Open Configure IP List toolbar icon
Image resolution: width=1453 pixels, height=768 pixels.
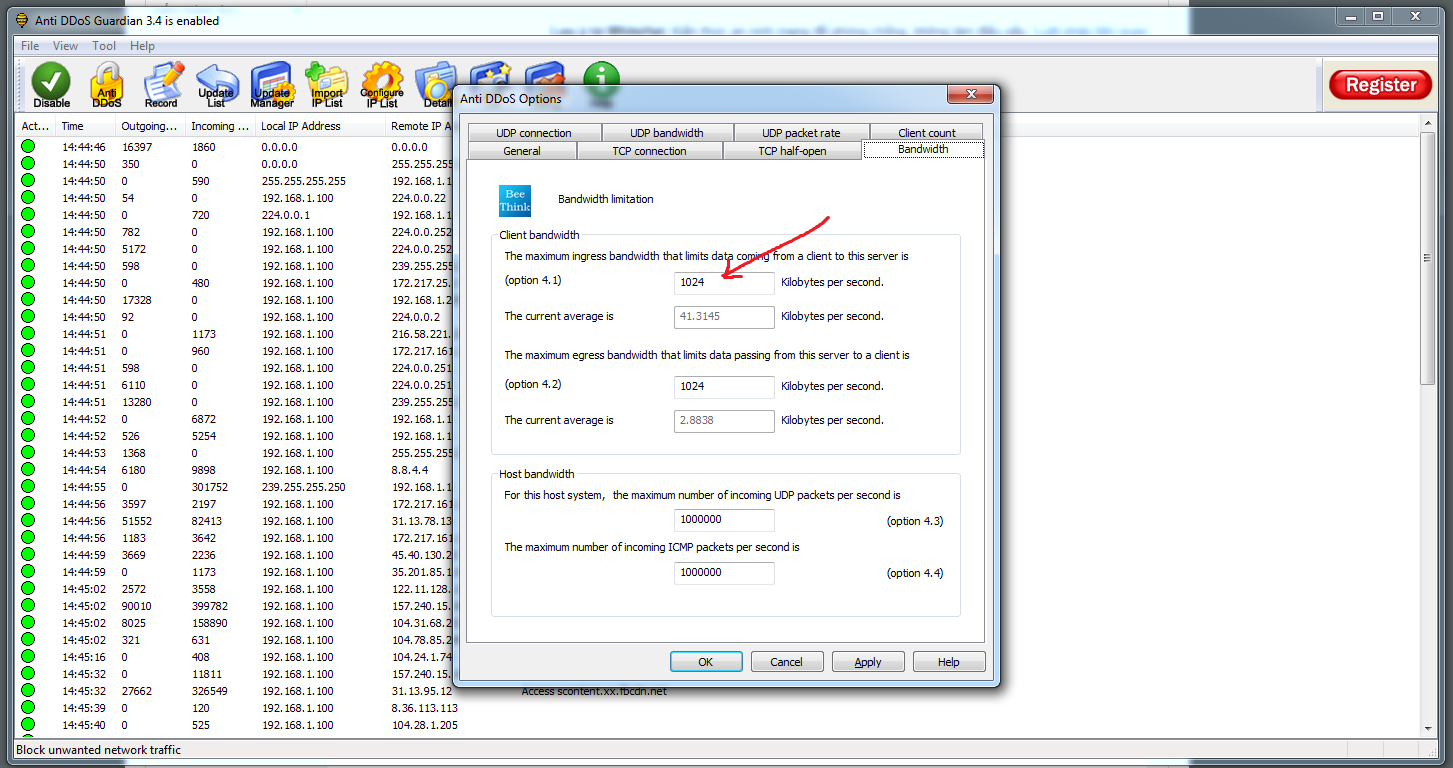[x=382, y=86]
